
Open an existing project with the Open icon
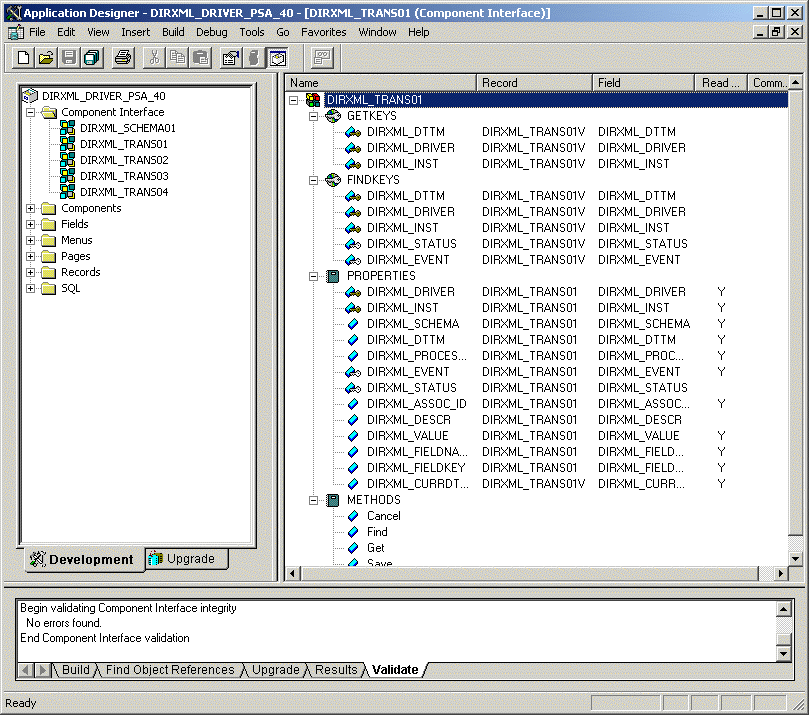click(44, 57)
